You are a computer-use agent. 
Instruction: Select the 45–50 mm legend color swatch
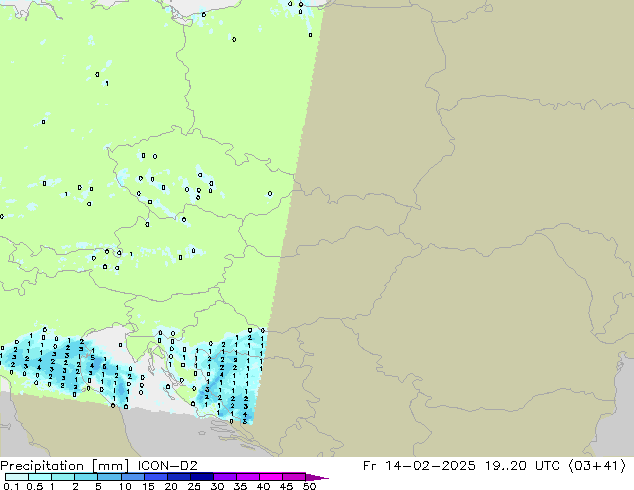point(294,477)
